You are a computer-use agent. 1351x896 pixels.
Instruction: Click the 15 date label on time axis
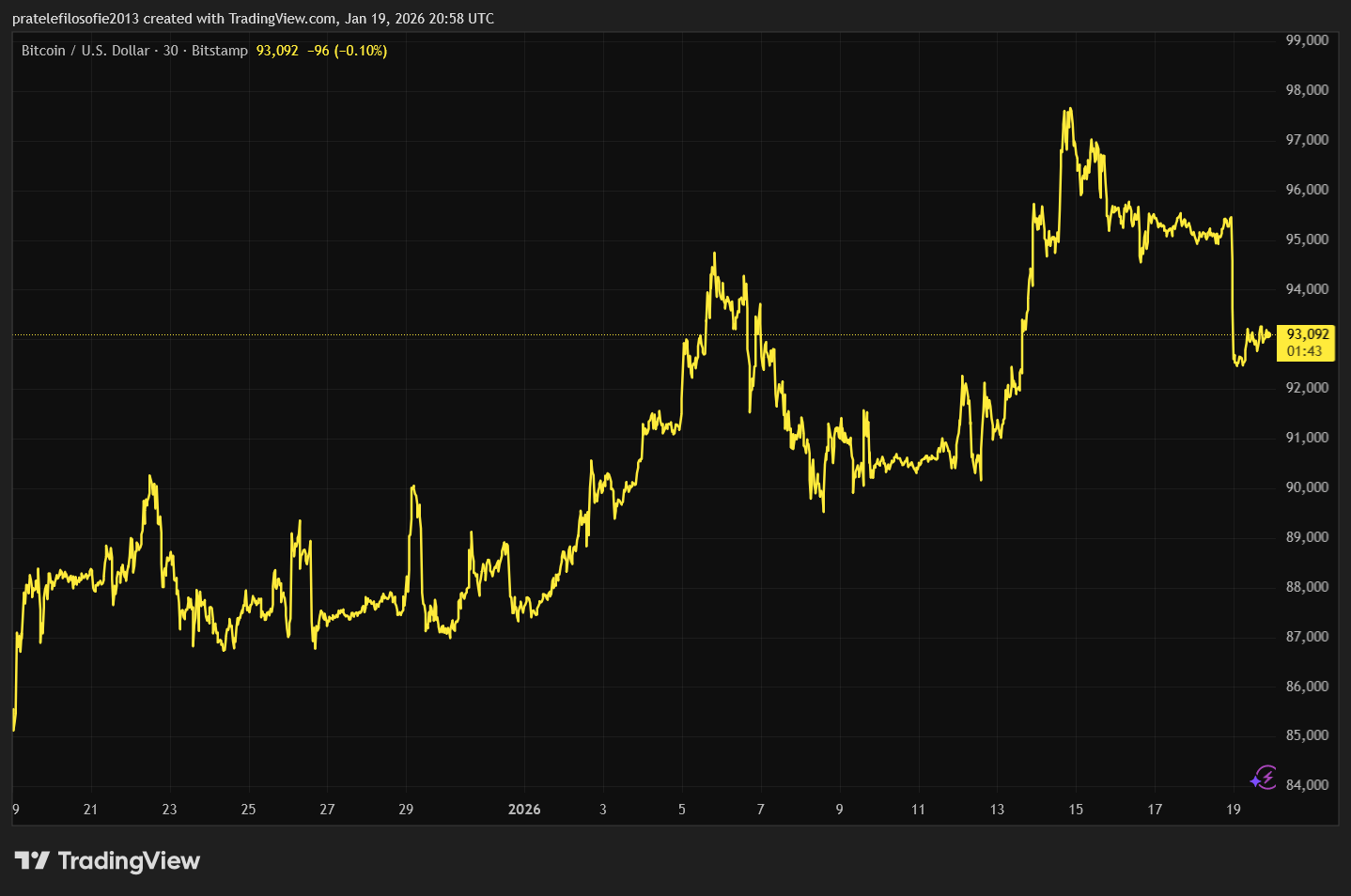coord(1076,810)
